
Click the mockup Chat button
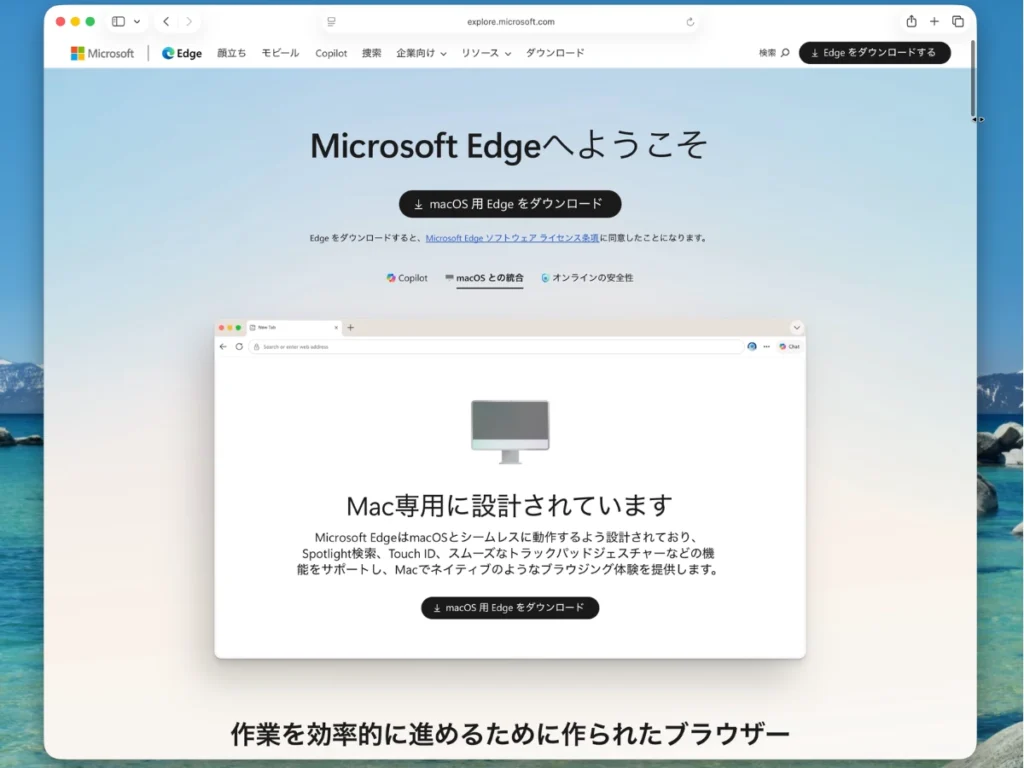tap(790, 347)
